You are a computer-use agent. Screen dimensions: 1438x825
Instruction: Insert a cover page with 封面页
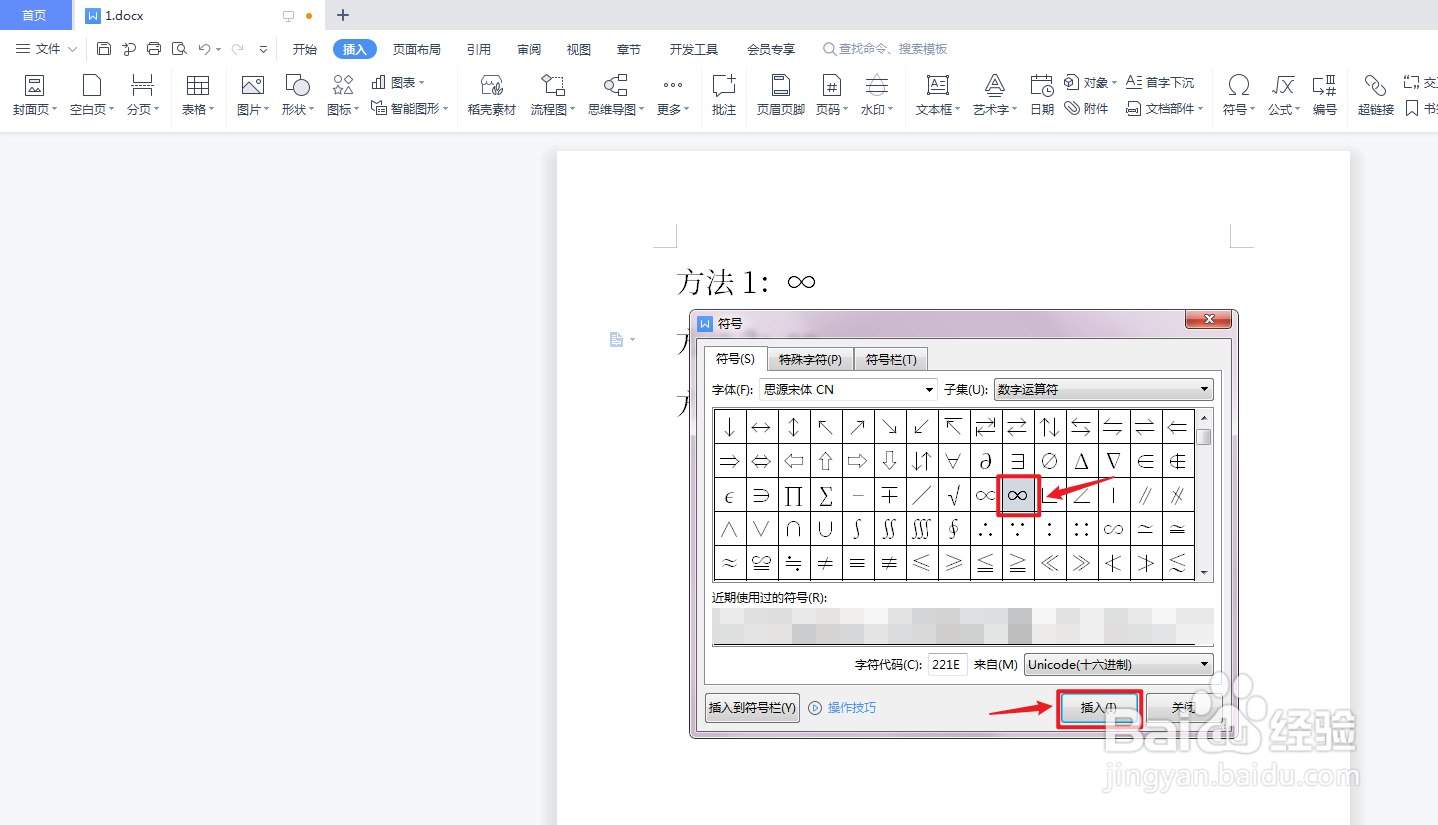[35, 96]
